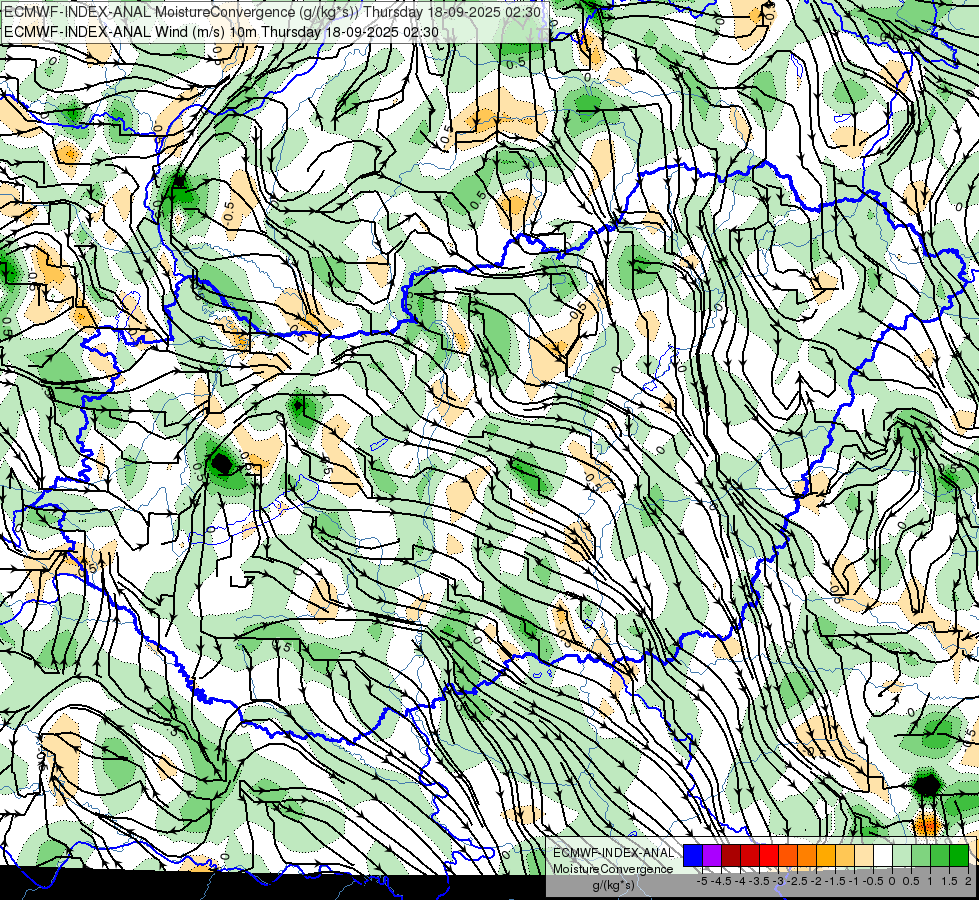This screenshot has width=979, height=900.
Task: Click the purple legend swatch
Action: pyautogui.click(x=712, y=856)
